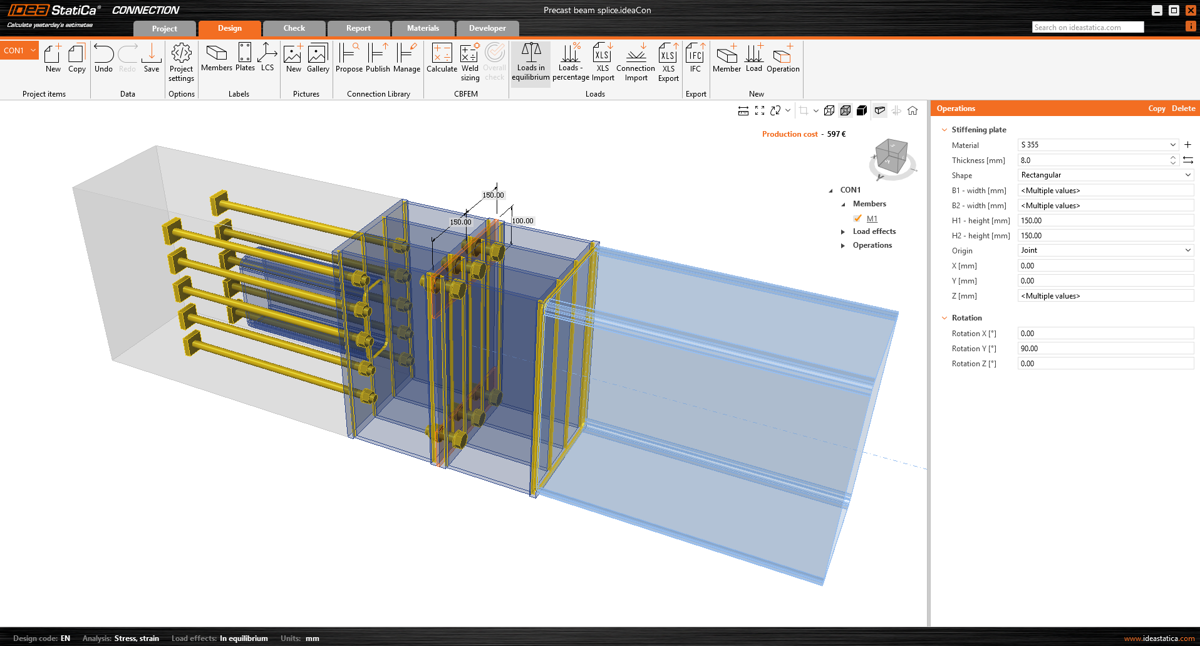Click the Thickness [mm] input field
Image resolution: width=1200 pixels, height=646 pixels.
[x=1092, y=160]
